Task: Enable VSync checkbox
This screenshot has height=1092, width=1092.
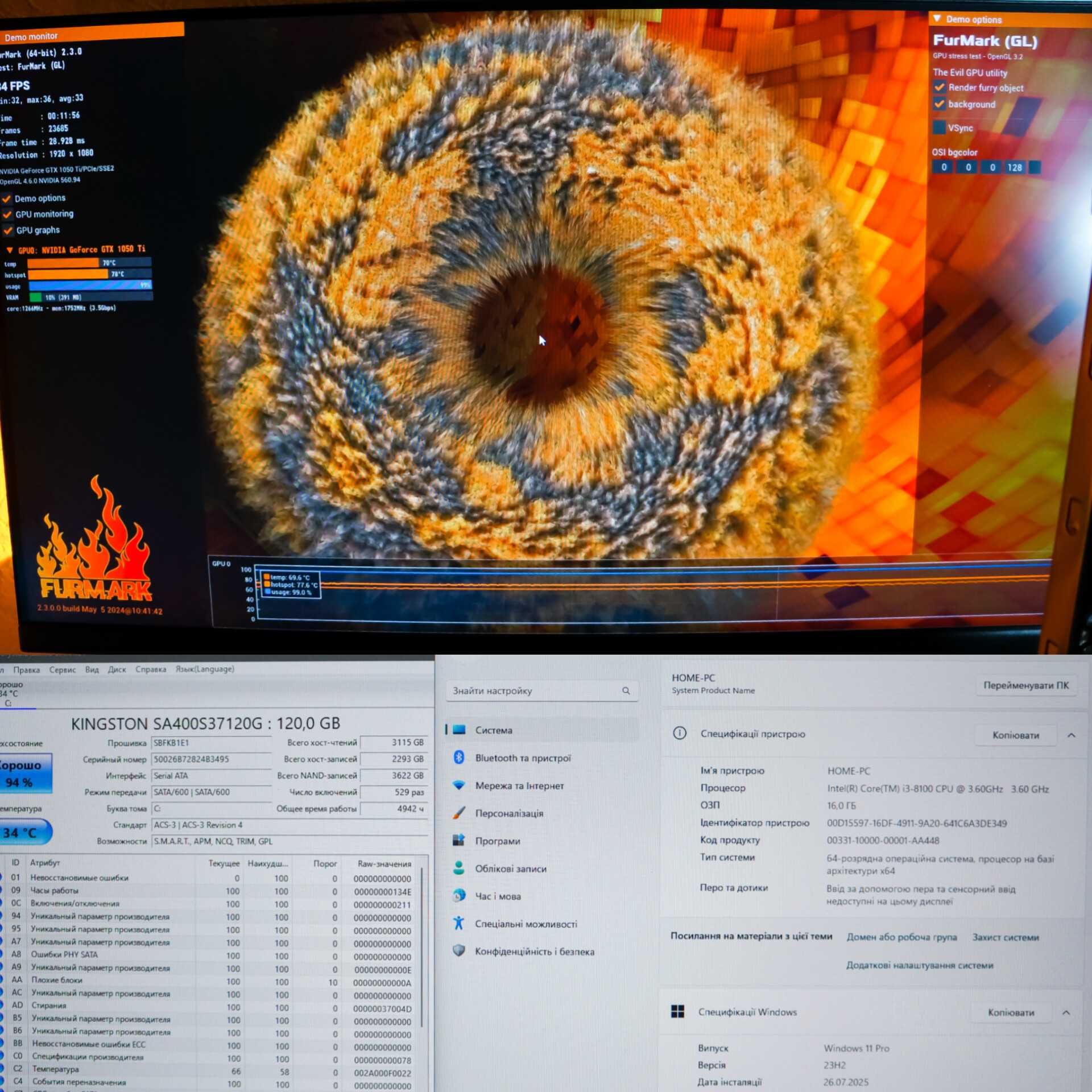Action: [x=939, y=127]
